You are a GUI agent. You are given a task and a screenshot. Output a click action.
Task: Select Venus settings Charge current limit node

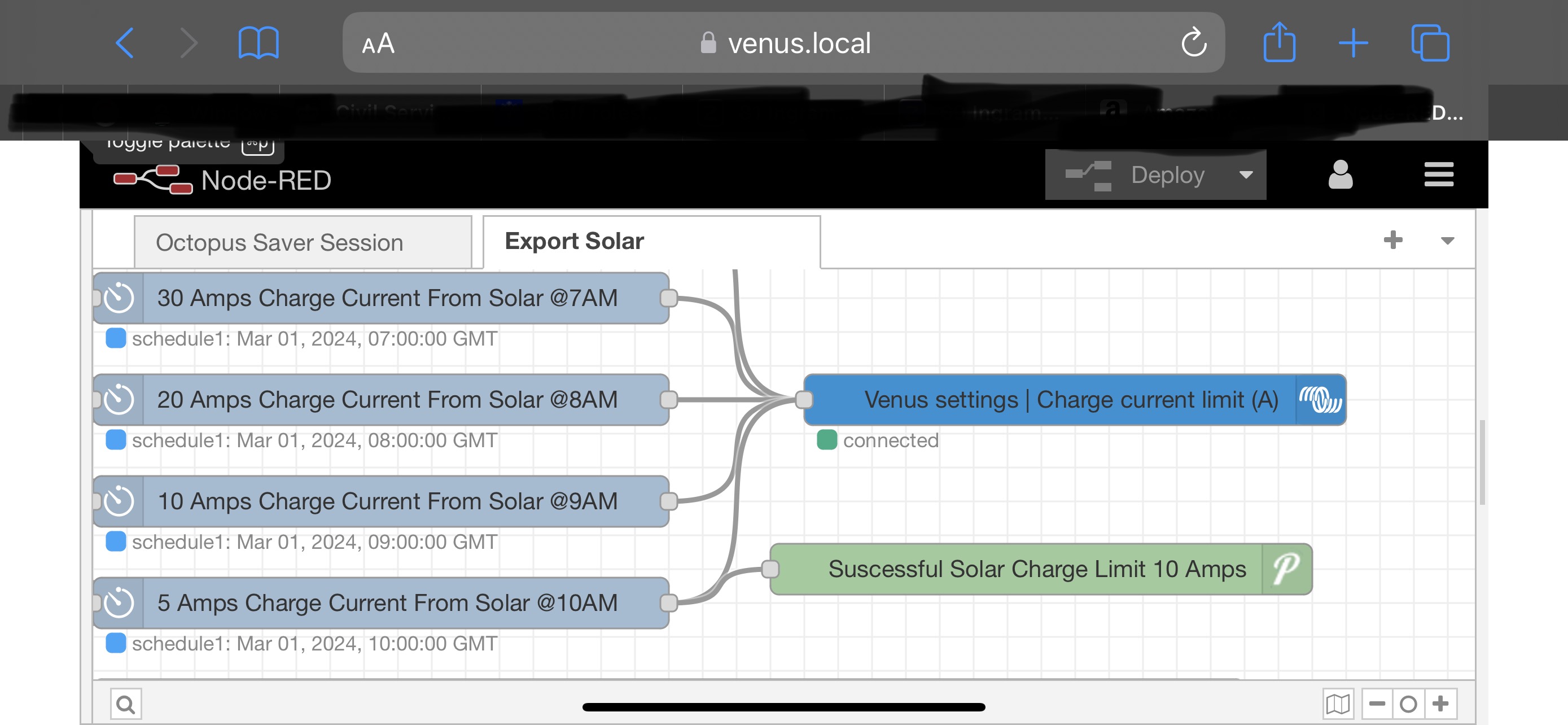click(1075, 400)
